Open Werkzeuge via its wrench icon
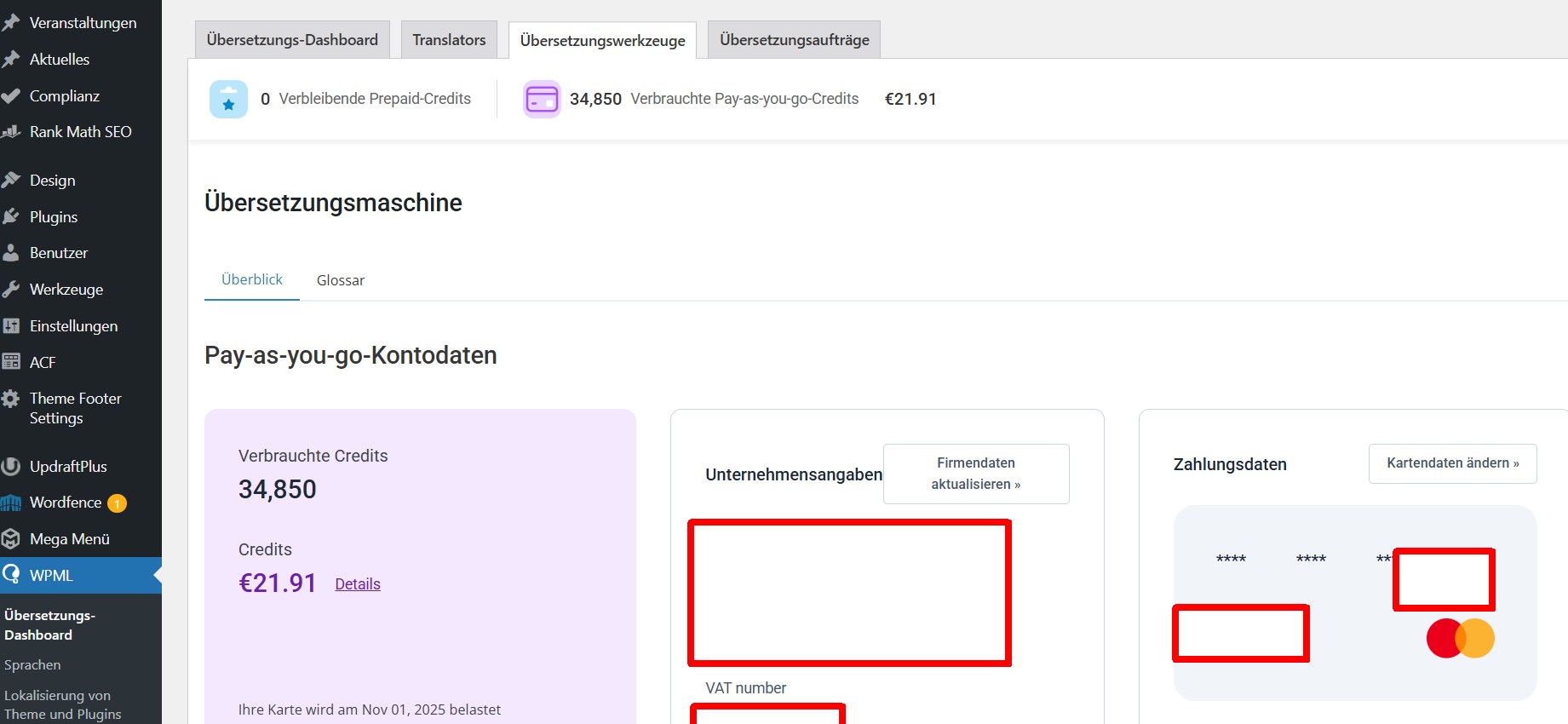The height and width of the screenshot is (724, 1568). 11,290
